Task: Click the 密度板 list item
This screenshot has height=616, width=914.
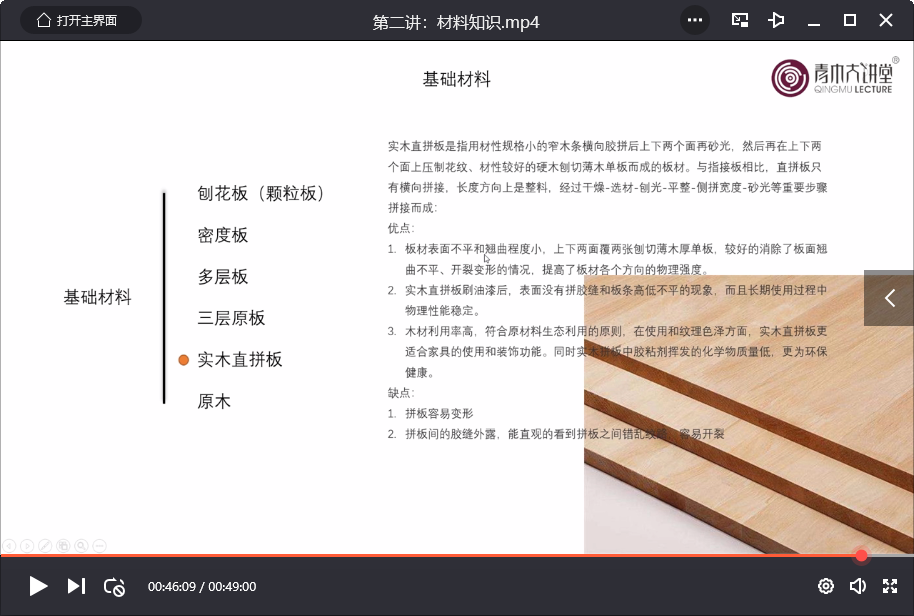Action: 223,235
